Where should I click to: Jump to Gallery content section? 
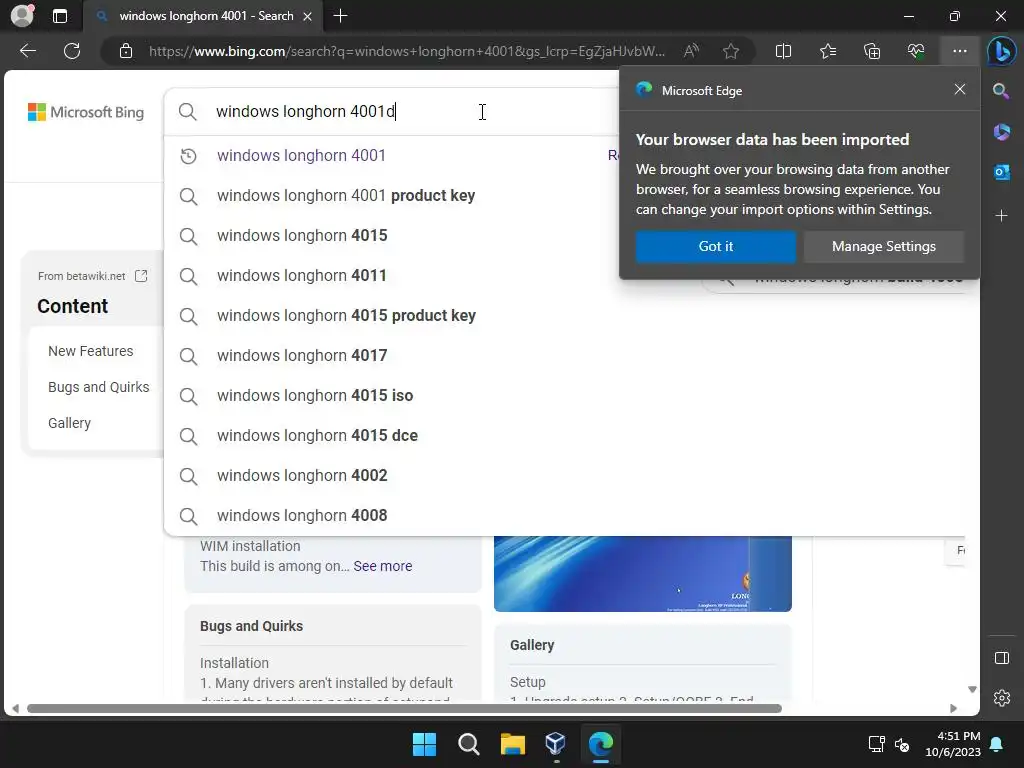click(69, 423)
